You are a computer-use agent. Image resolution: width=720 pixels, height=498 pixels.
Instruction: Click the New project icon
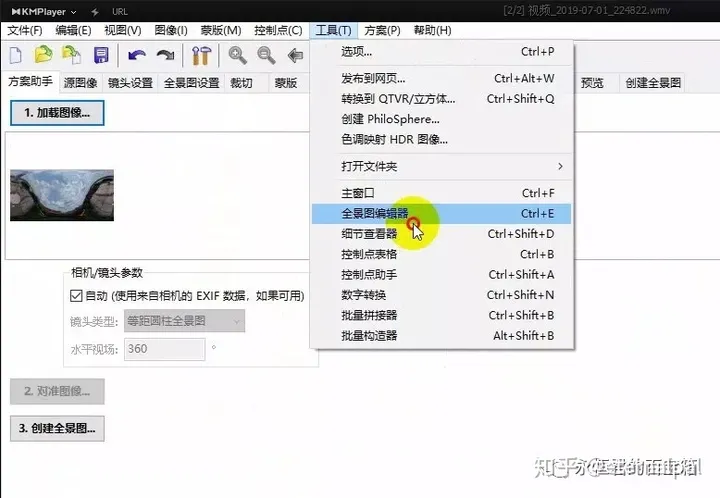pyautogui.click(x=16, y=55)
